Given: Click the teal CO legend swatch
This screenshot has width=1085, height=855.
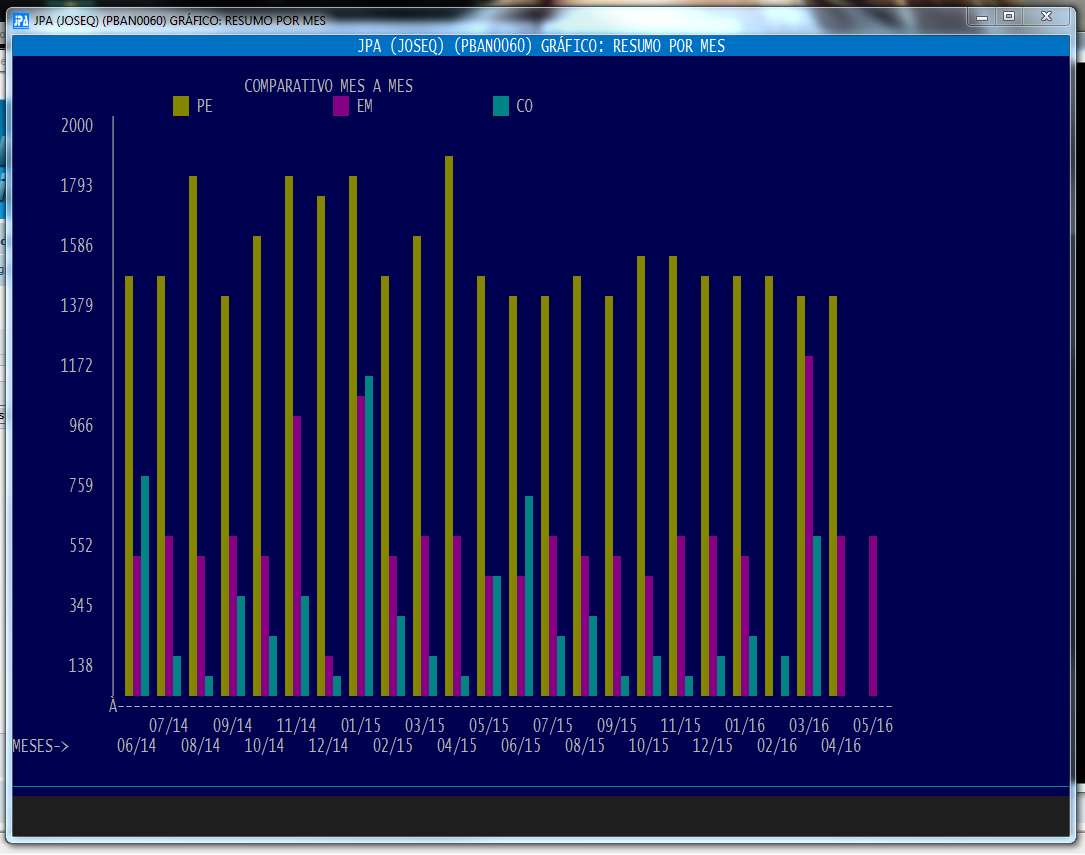Looking at the screenshot, I should [x=501, y=106].
